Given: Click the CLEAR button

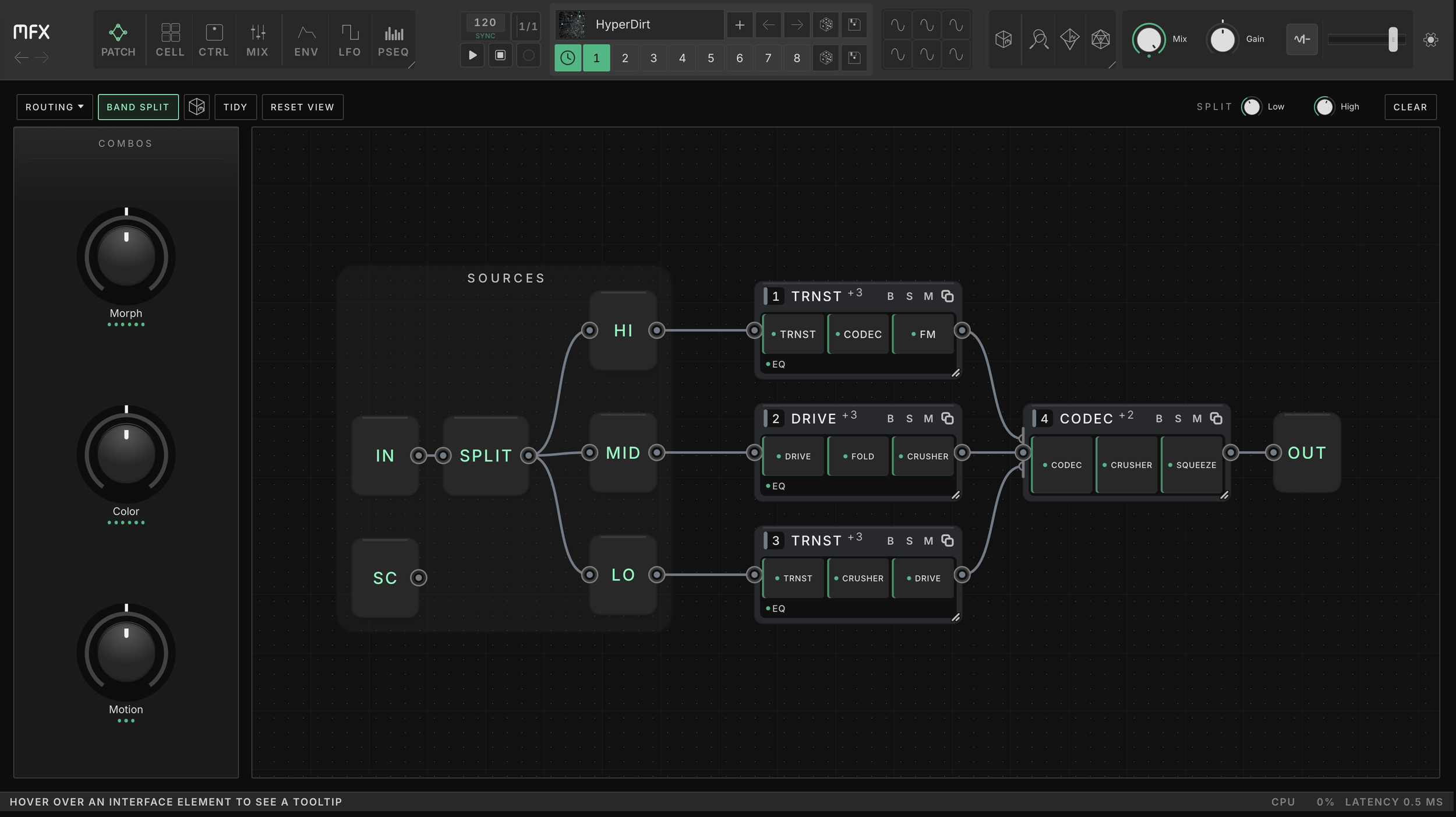Looking at the screenshot, I should (x=1410, y=107).
